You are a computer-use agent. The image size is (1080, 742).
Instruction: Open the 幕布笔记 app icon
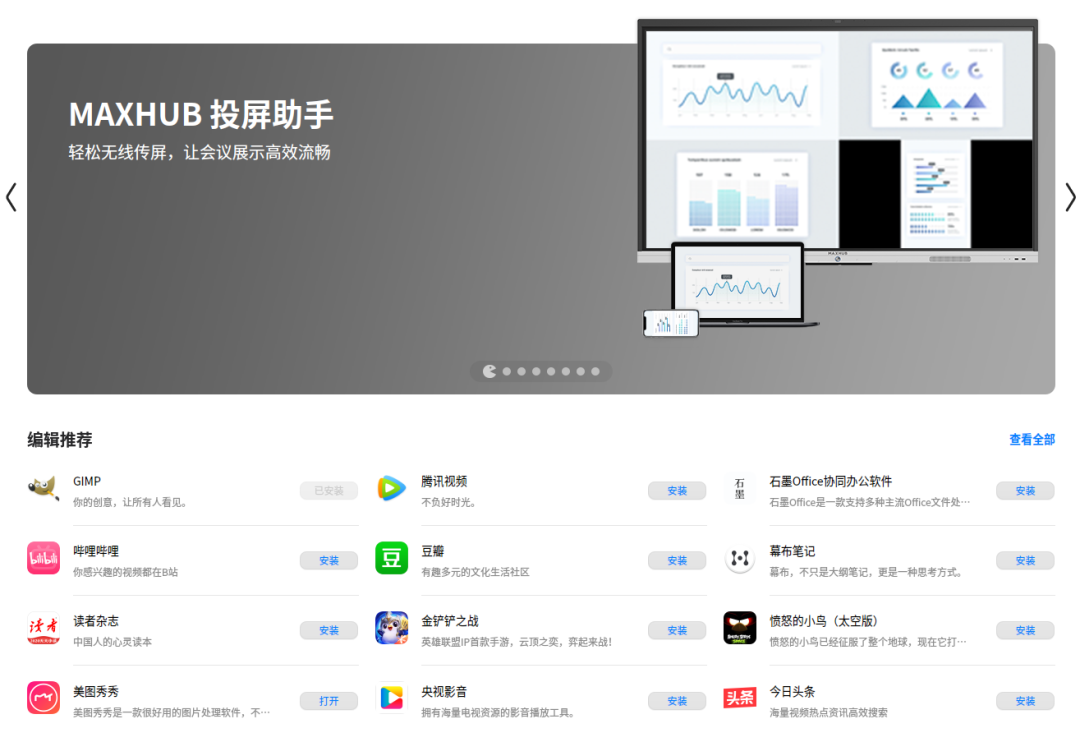tap(740, 558)
